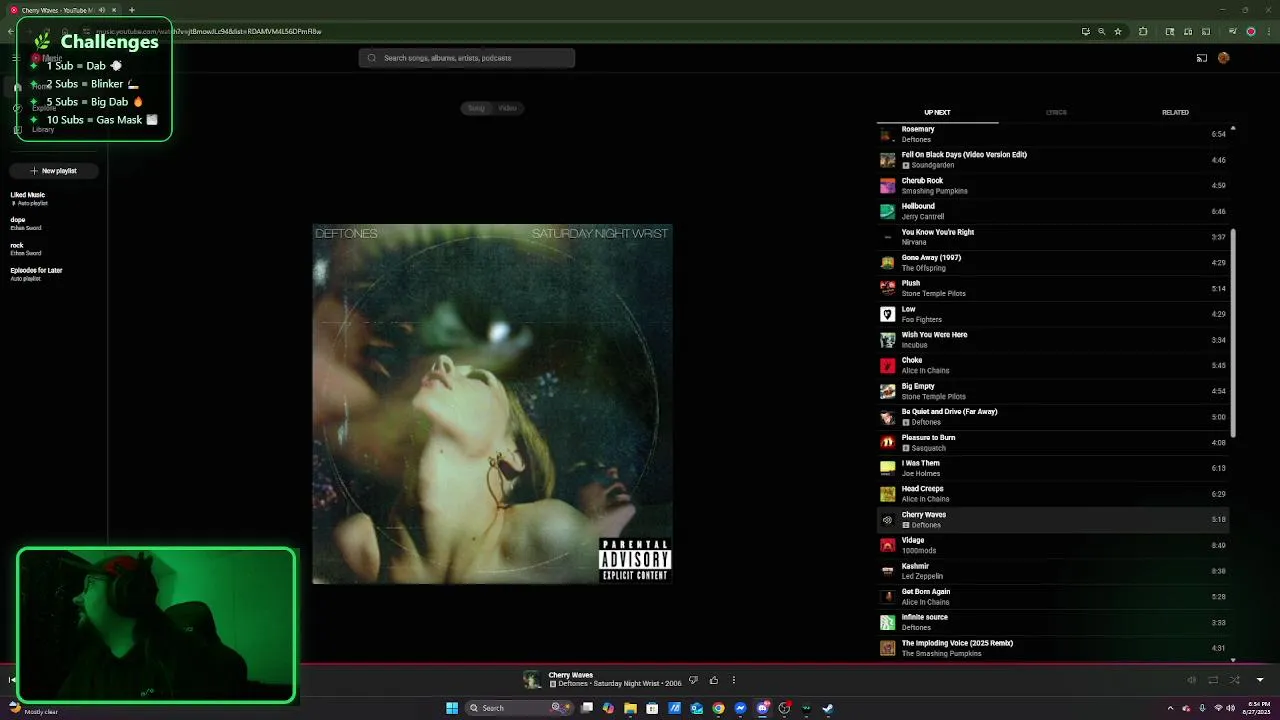Click the queue vertical scrollbar thumb
1280x720 pixels.
pyautogui.click(x=1232, y=332)
